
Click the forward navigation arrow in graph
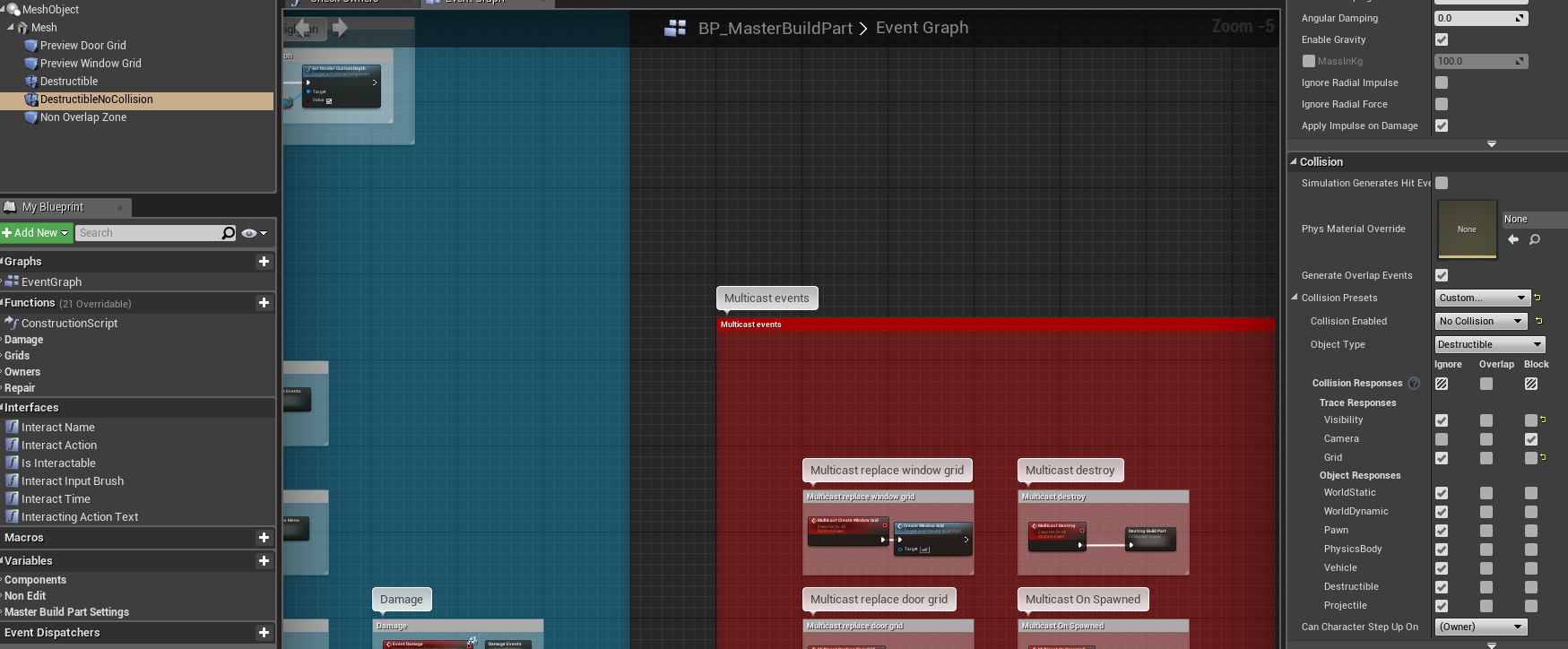(340, 29)
